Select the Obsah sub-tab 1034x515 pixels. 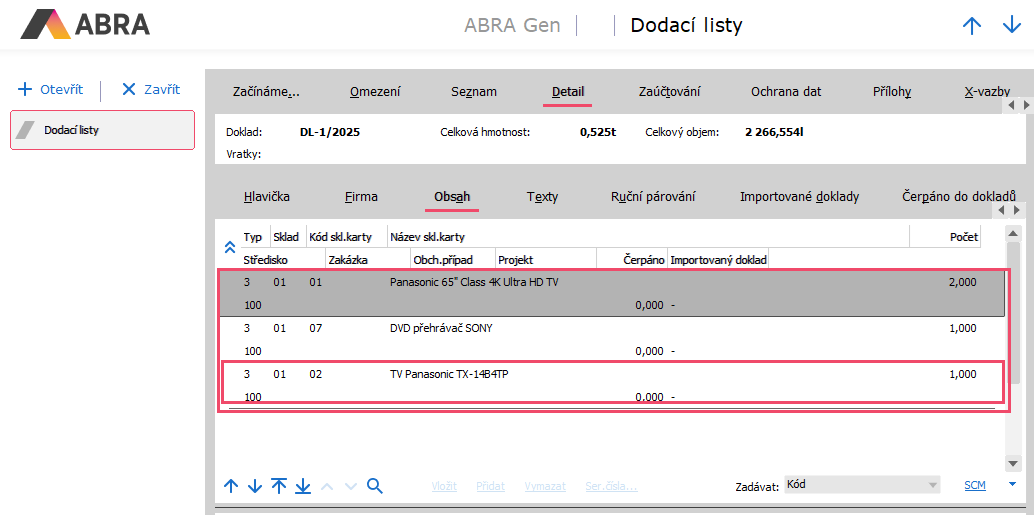coord(452,197)
